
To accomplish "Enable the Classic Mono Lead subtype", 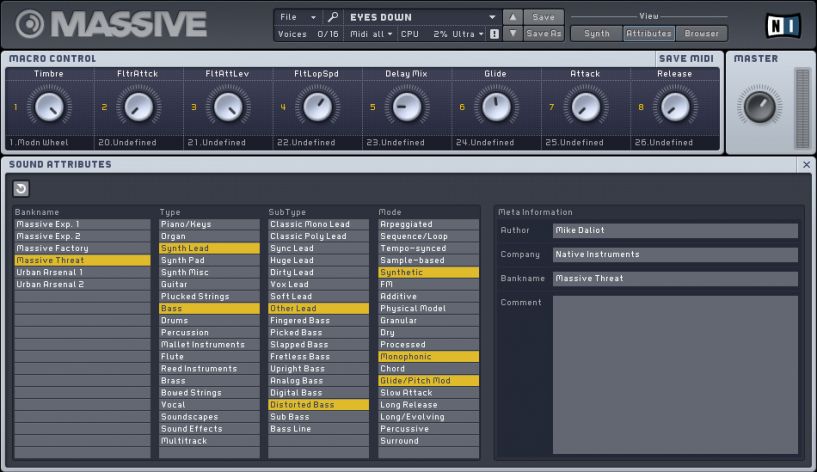I will click(319, 225).
